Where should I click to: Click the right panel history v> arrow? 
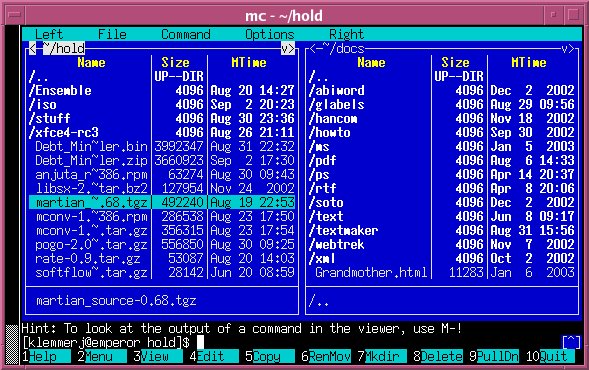(x=568, y=48)
